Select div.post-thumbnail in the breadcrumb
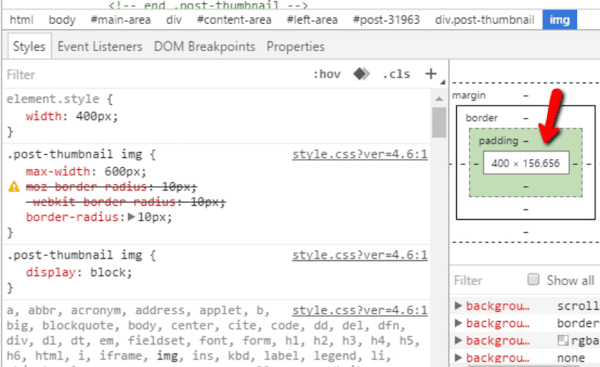Screen dimensions: 600x367 (484, 20)
